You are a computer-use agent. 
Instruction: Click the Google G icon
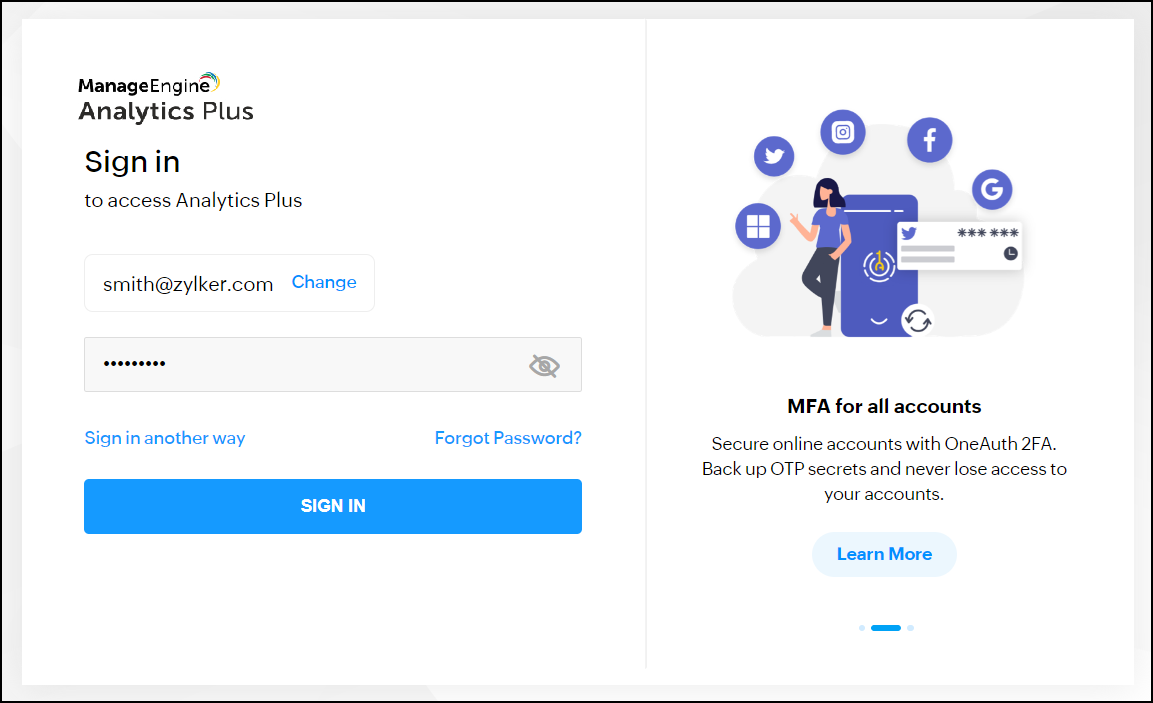tap(991, 188)
